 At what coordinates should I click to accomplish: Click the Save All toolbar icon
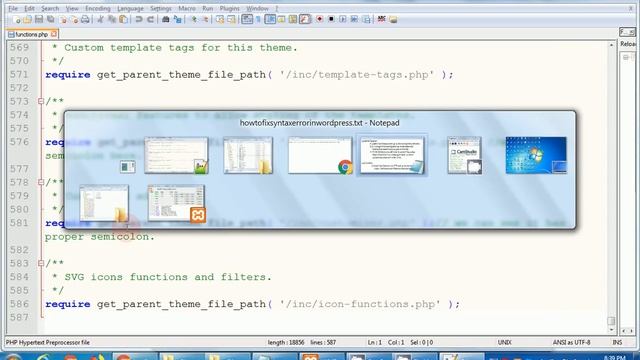(51, 19)
